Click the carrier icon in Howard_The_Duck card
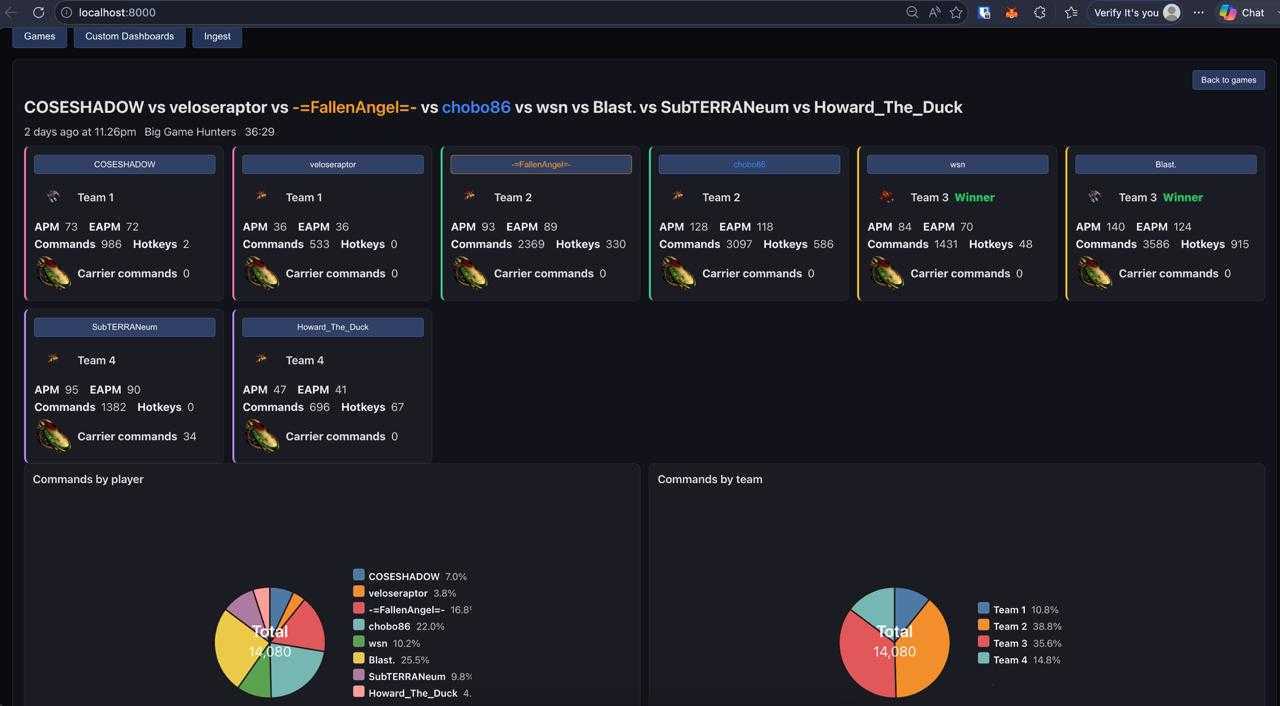Viewport: 1280px width, 706px height. click(261, 436)
